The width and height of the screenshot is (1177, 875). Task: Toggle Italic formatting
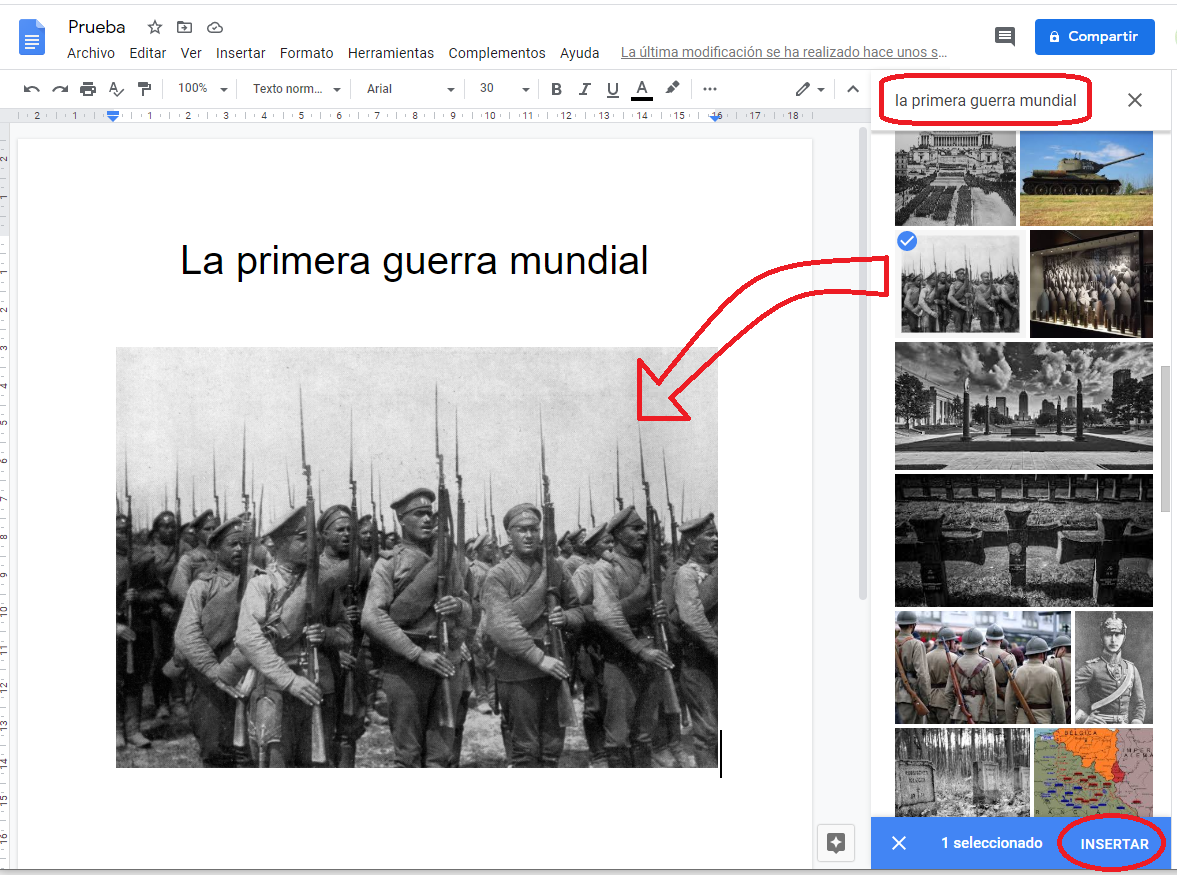pos(585,89)
